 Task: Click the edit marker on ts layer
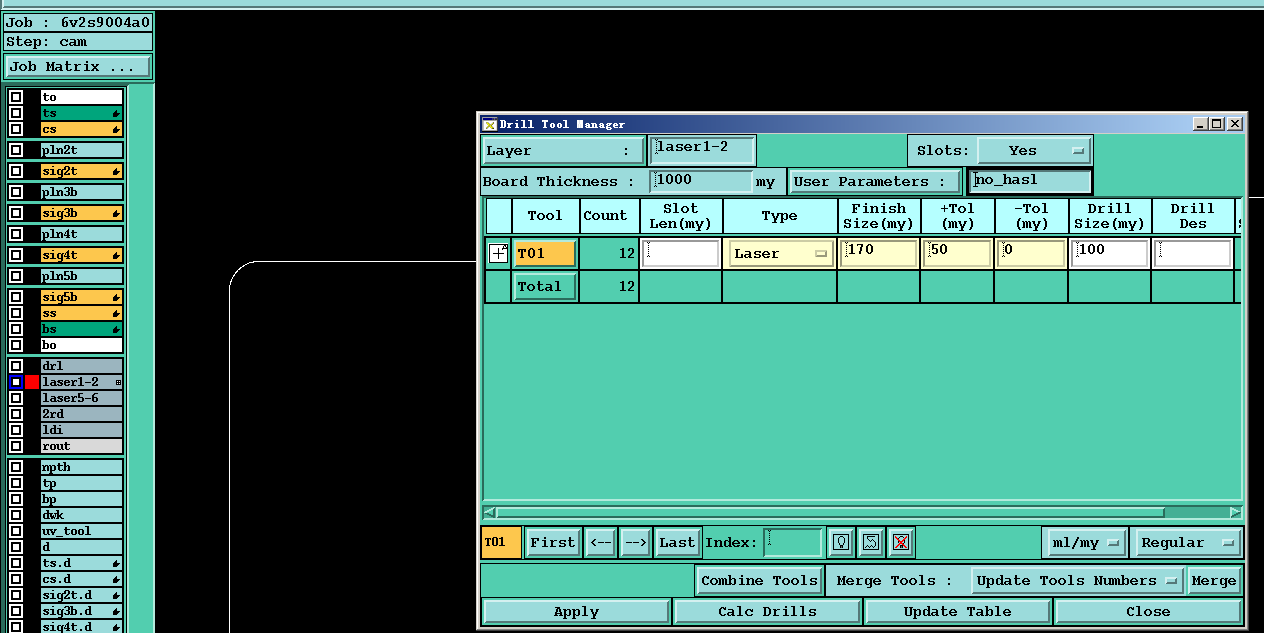point(116,114)
